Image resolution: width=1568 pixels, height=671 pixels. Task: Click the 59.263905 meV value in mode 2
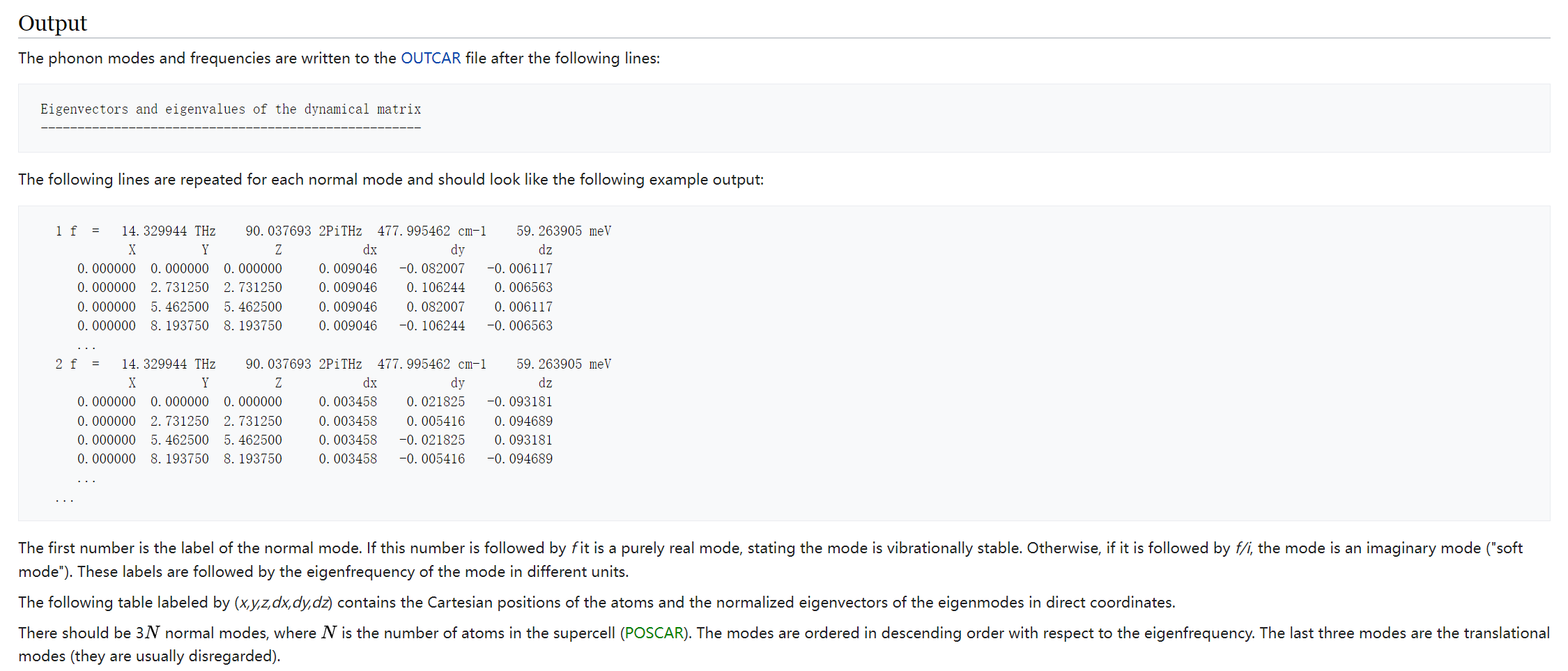pyautogui.click(x=564, y=364)
